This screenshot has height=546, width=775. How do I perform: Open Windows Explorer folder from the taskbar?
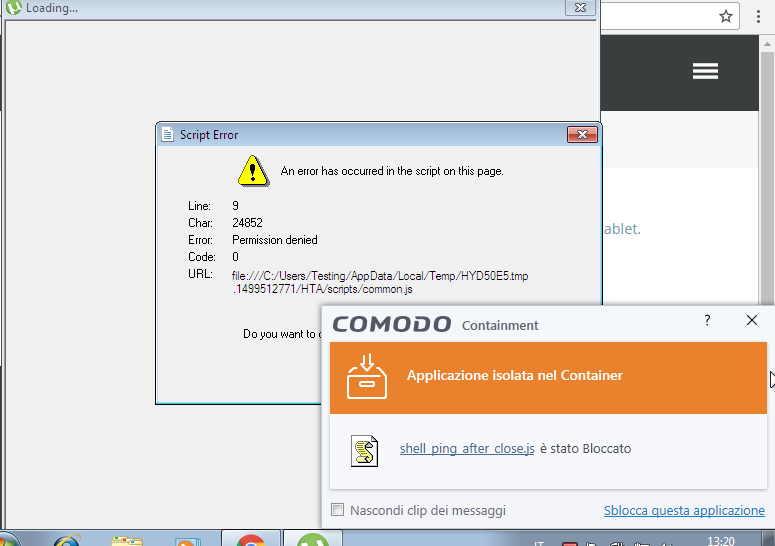(127, 541)
